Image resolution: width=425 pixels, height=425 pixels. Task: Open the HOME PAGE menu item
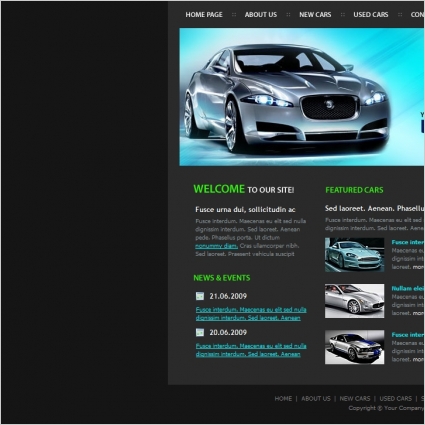point(204,15)
